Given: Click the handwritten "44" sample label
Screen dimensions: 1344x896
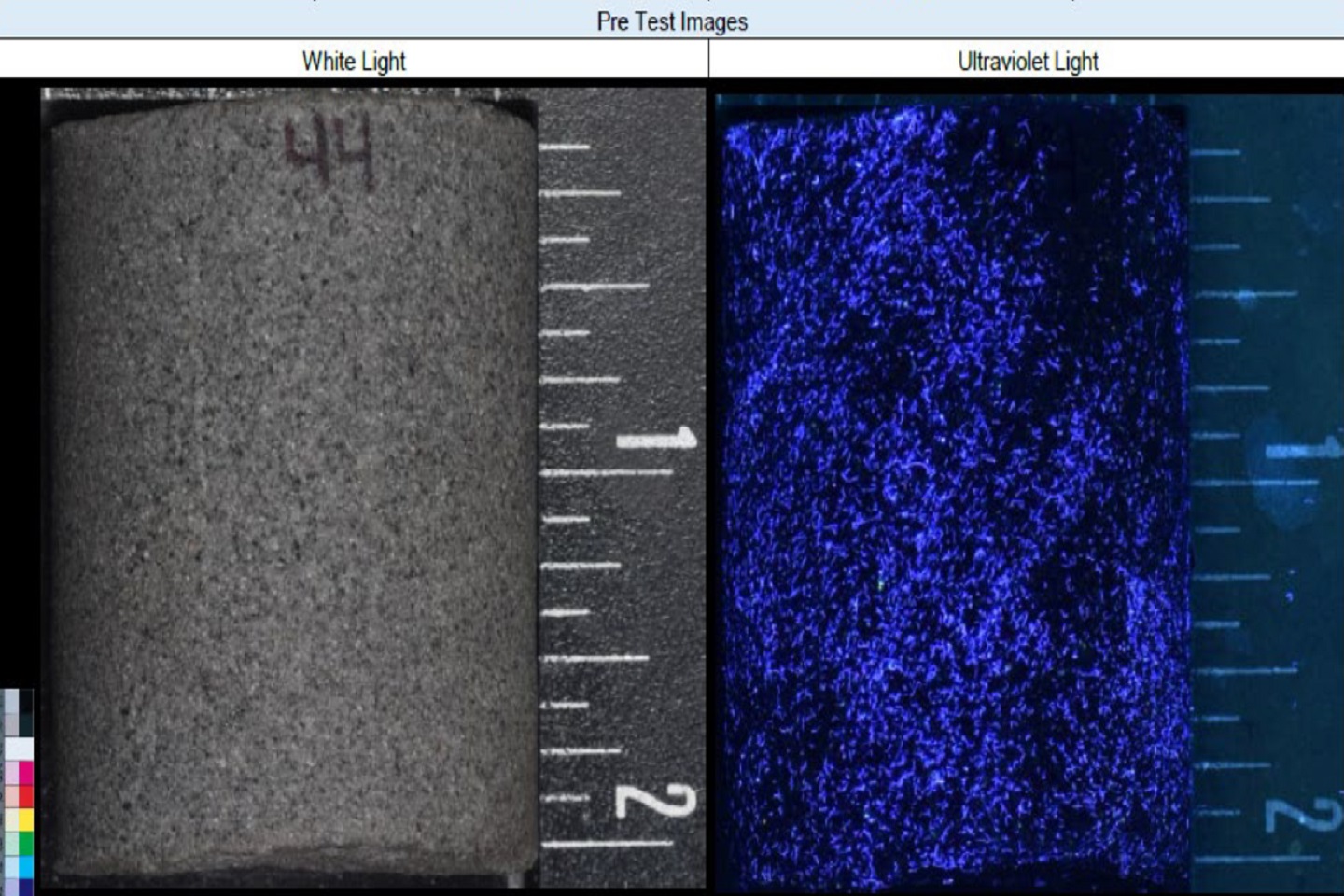Looking at the screenshot, I should click(x=329, y=152).
